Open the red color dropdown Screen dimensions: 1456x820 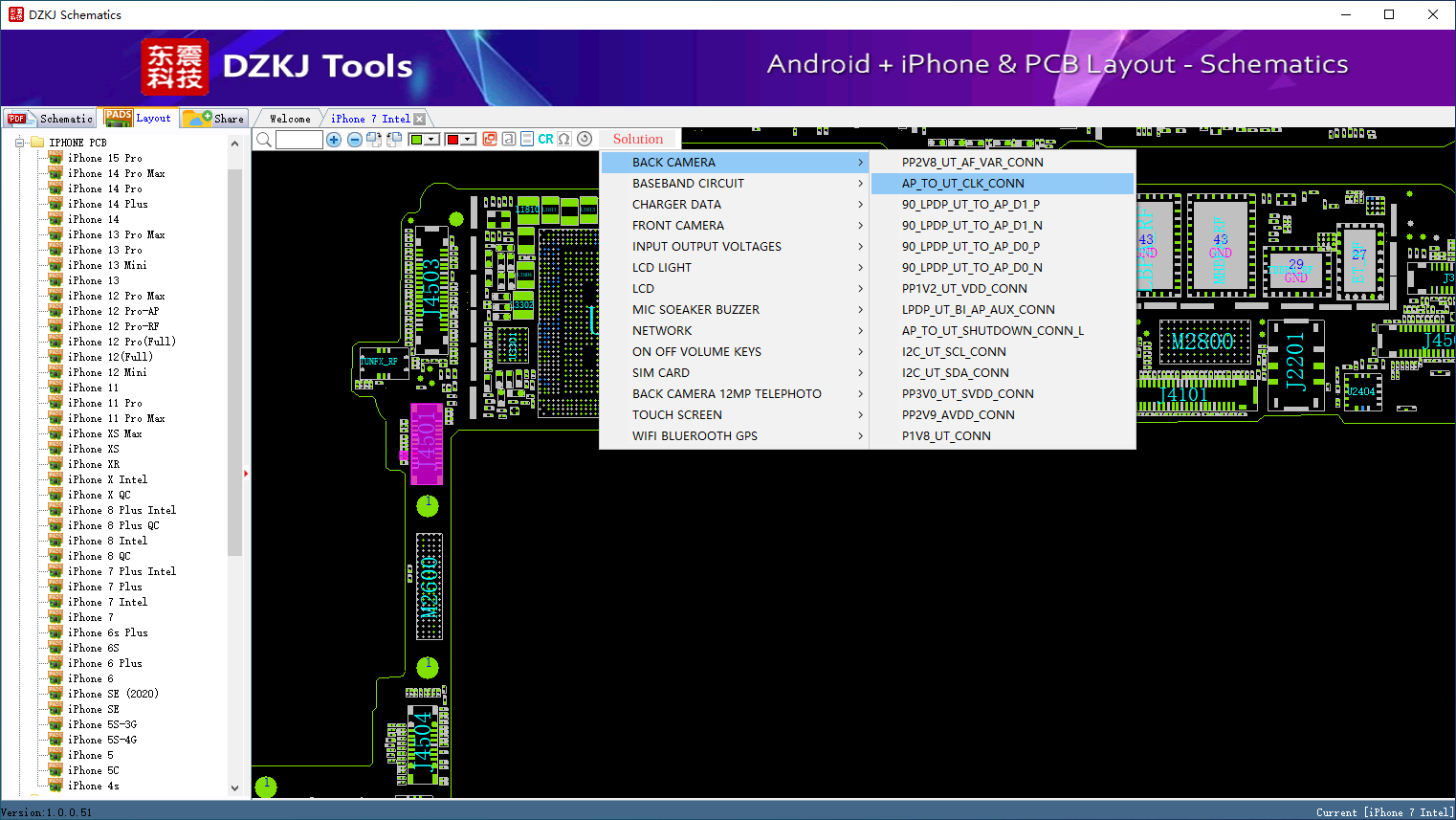(x=468, y=140)
